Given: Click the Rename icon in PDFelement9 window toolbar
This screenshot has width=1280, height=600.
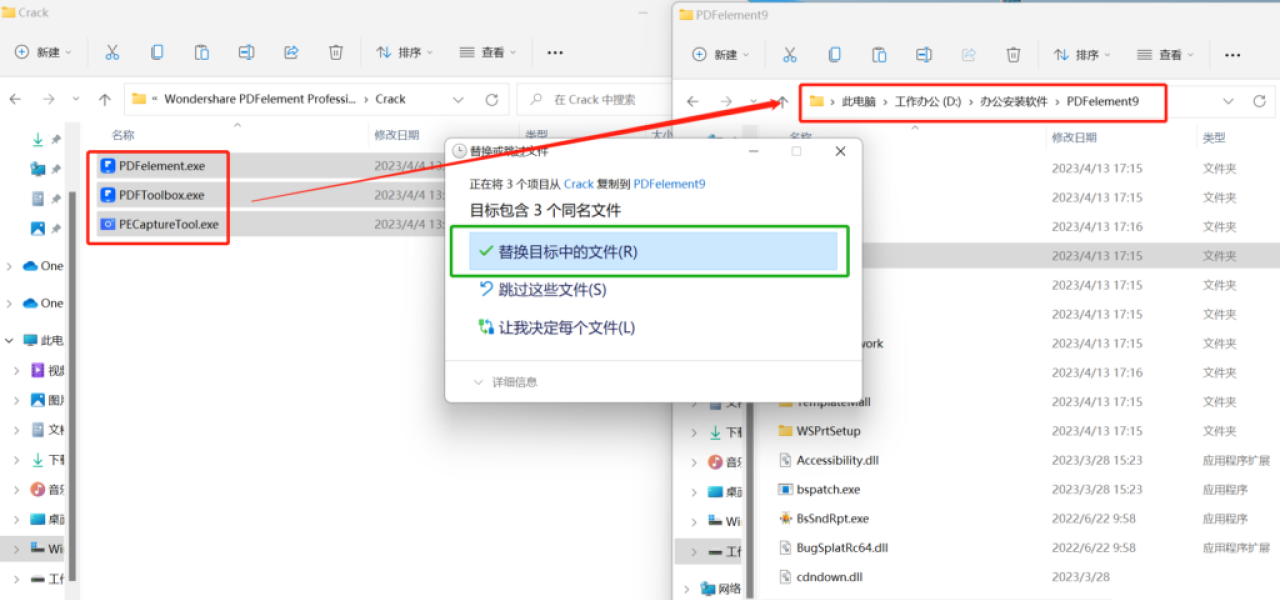Looking at the screenshot, I should (924, 54).
